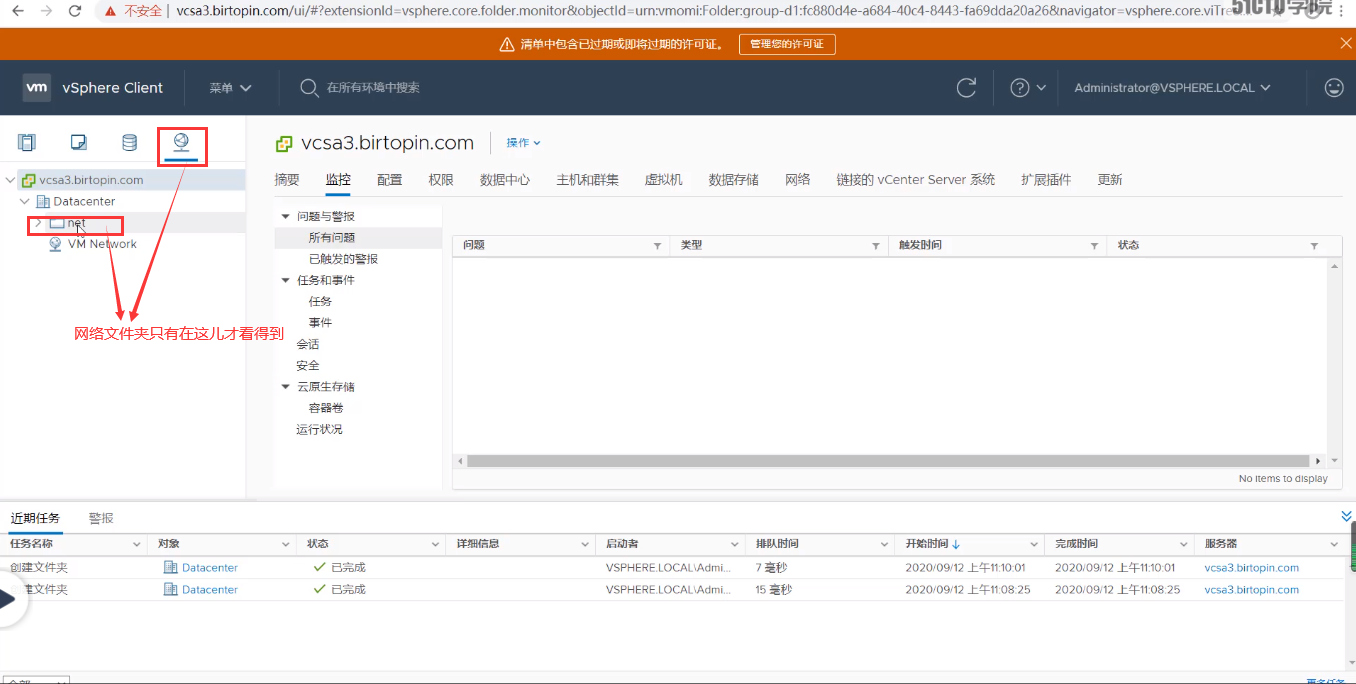Switch to 更新 tab

(1110, 180)
